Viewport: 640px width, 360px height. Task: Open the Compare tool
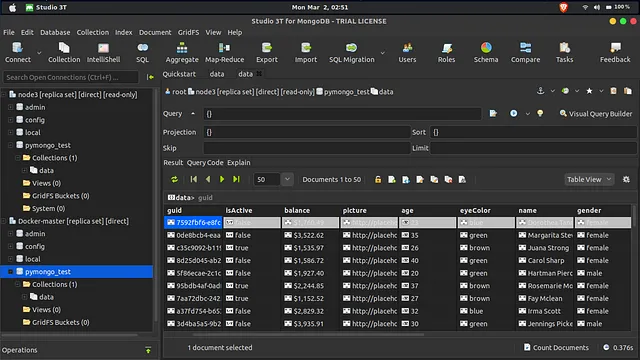[x=525, y=53]
